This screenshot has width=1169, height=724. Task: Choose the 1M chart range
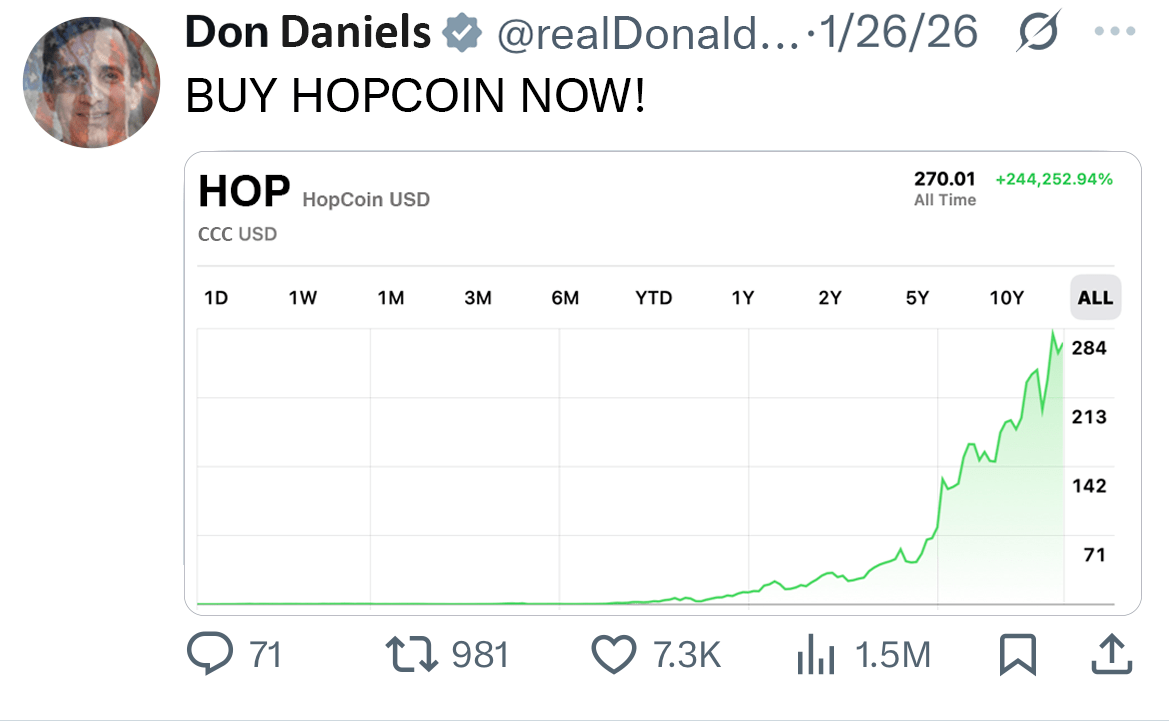(391, 298)
